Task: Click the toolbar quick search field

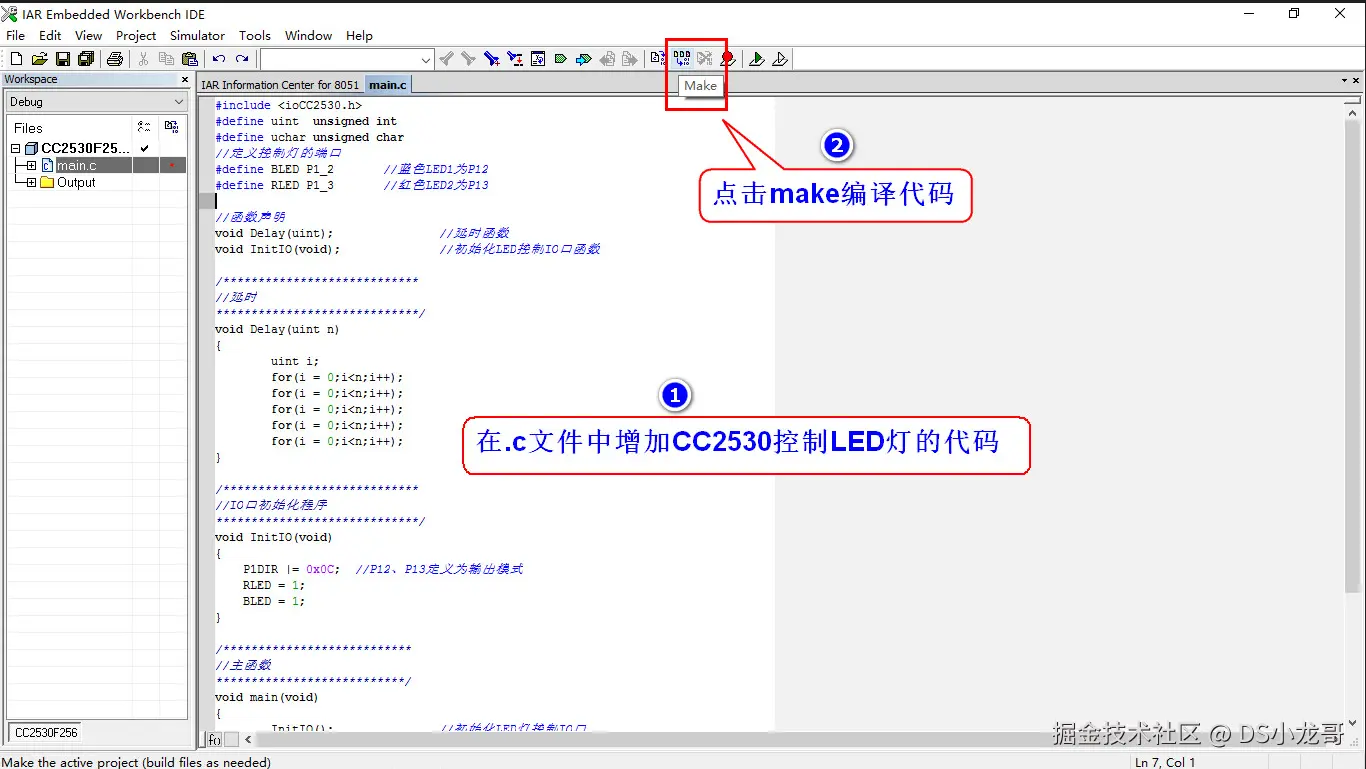Action: (345, 58)
